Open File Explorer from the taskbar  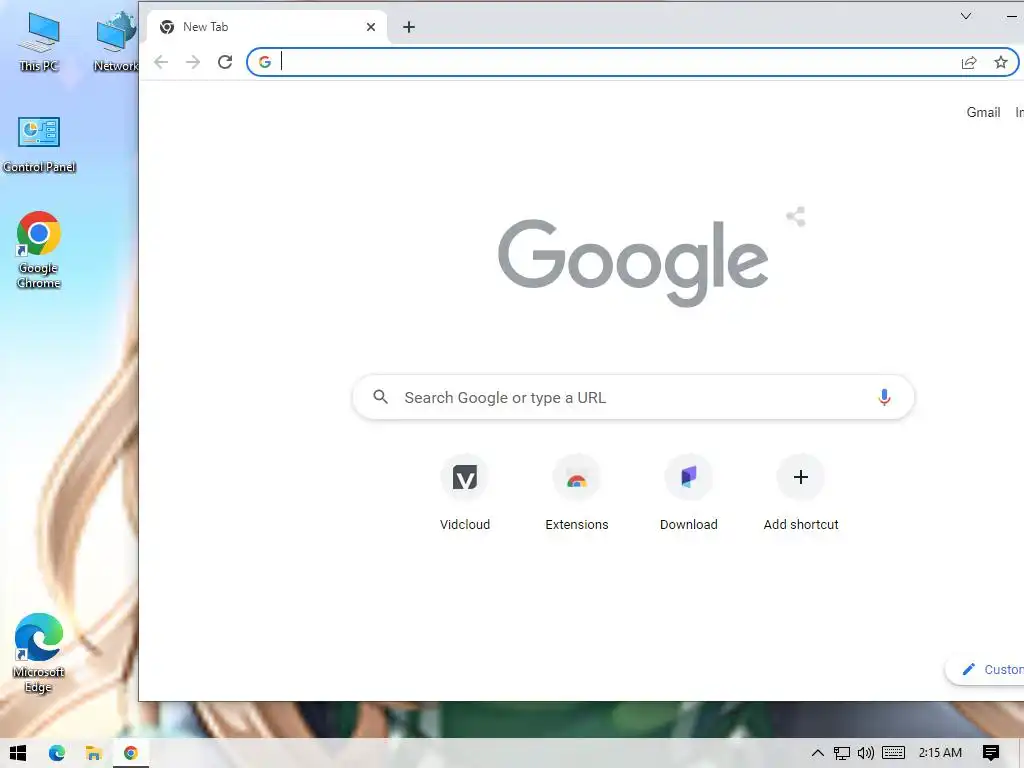93,753
